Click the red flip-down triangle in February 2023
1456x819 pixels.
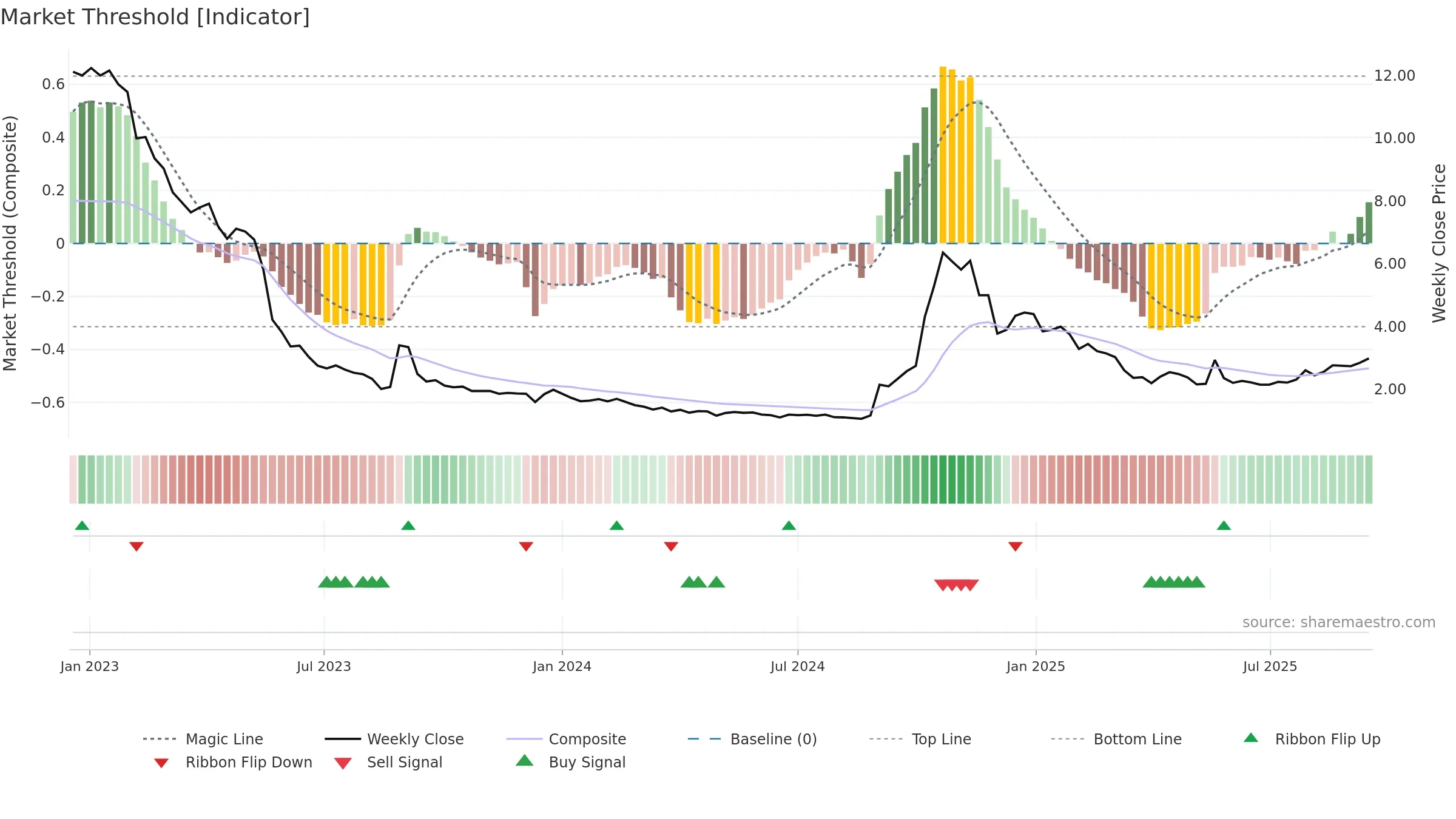pyautogui.click(x=136, y=547)
